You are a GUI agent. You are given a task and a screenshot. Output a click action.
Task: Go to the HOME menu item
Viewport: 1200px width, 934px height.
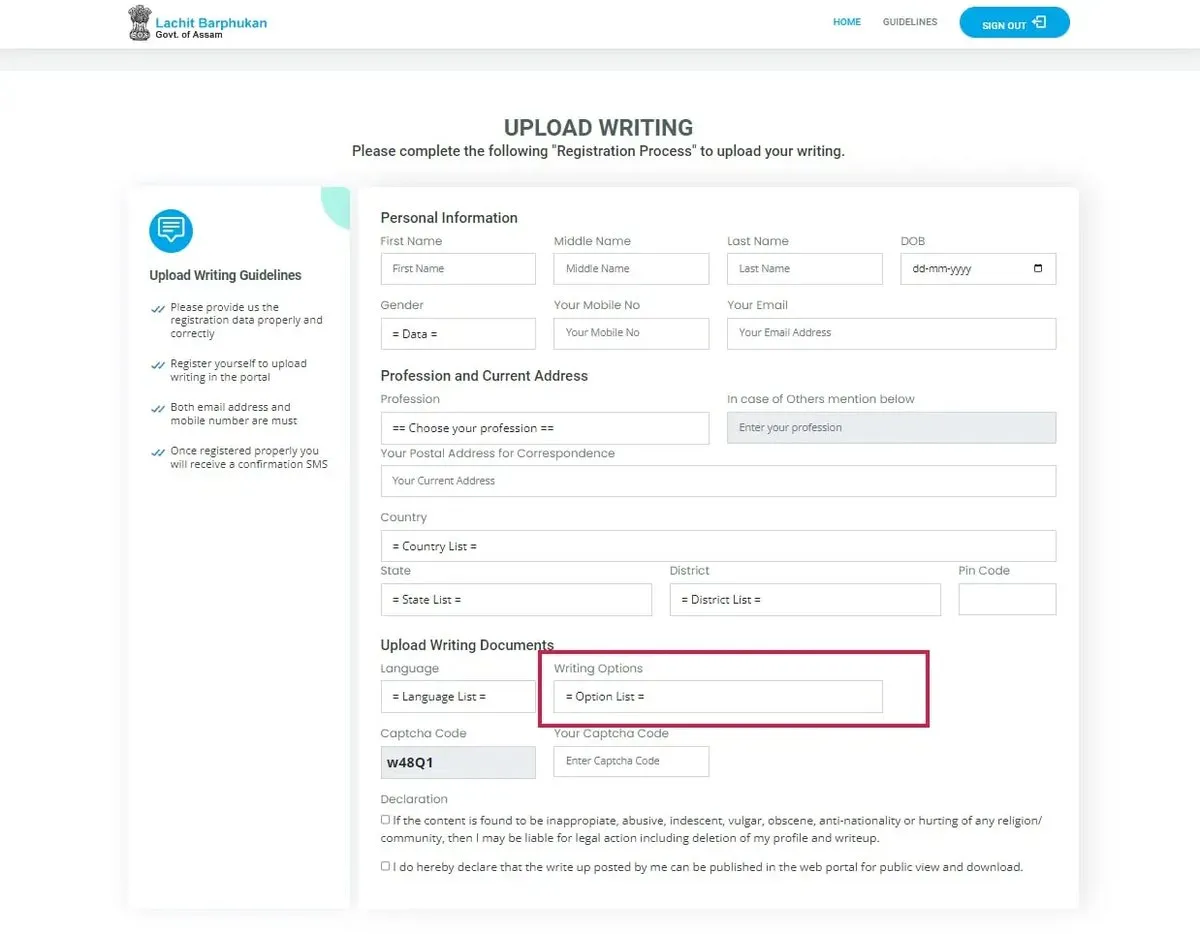tap(847, 22)
